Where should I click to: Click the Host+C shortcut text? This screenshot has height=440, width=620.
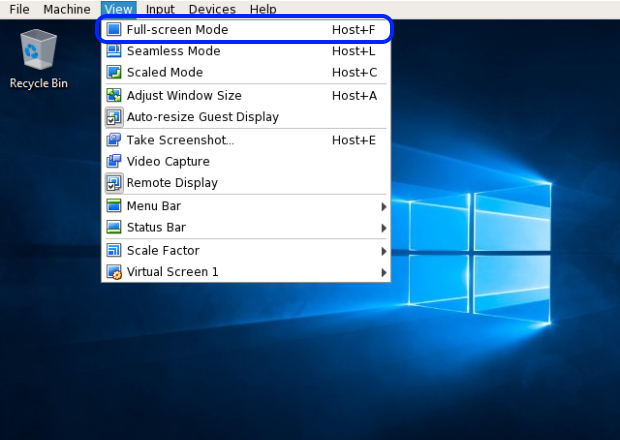(x=354, y=72)
